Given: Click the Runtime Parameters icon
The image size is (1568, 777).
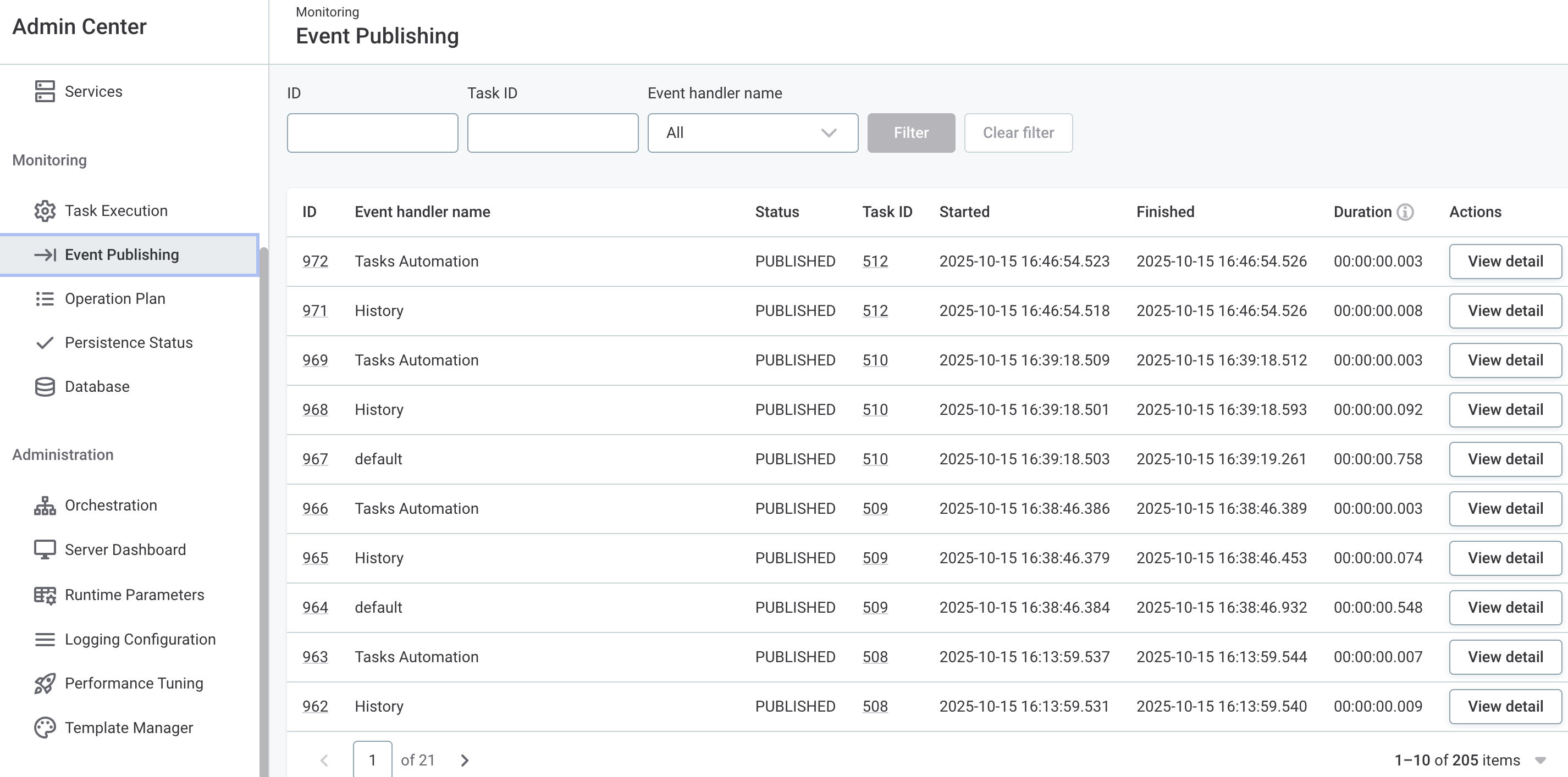Looking at the screenshot, I should point(45,594).
